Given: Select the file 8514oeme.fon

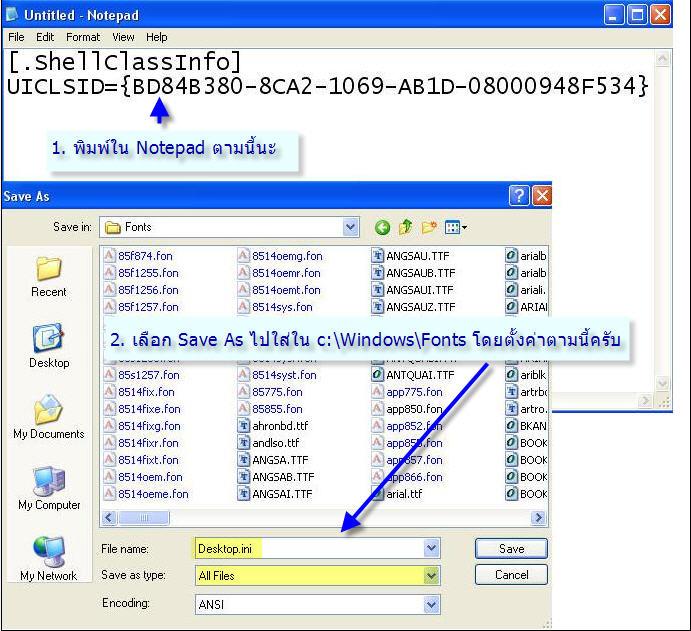Looking at the screenshot, I should point(146,494).
